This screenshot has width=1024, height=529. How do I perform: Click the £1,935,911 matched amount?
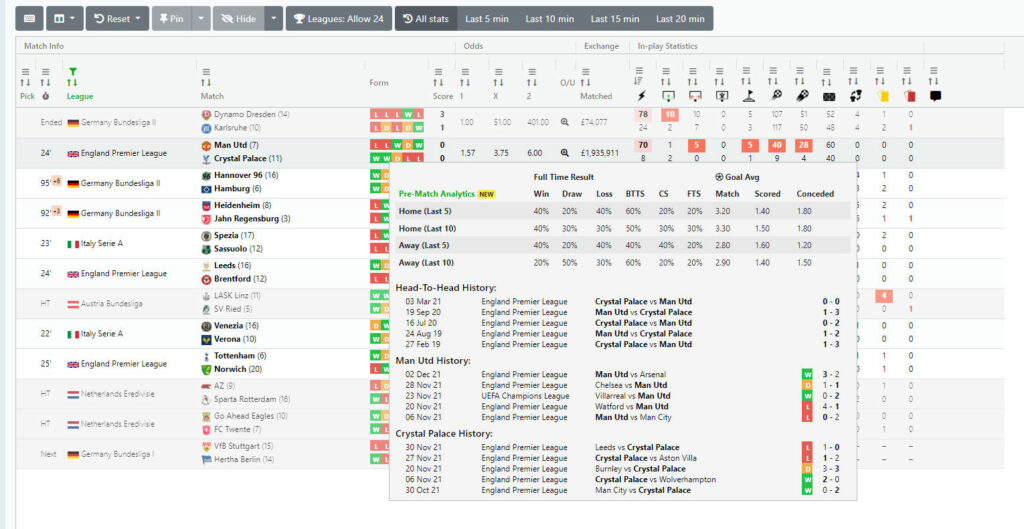coord(600,153)
